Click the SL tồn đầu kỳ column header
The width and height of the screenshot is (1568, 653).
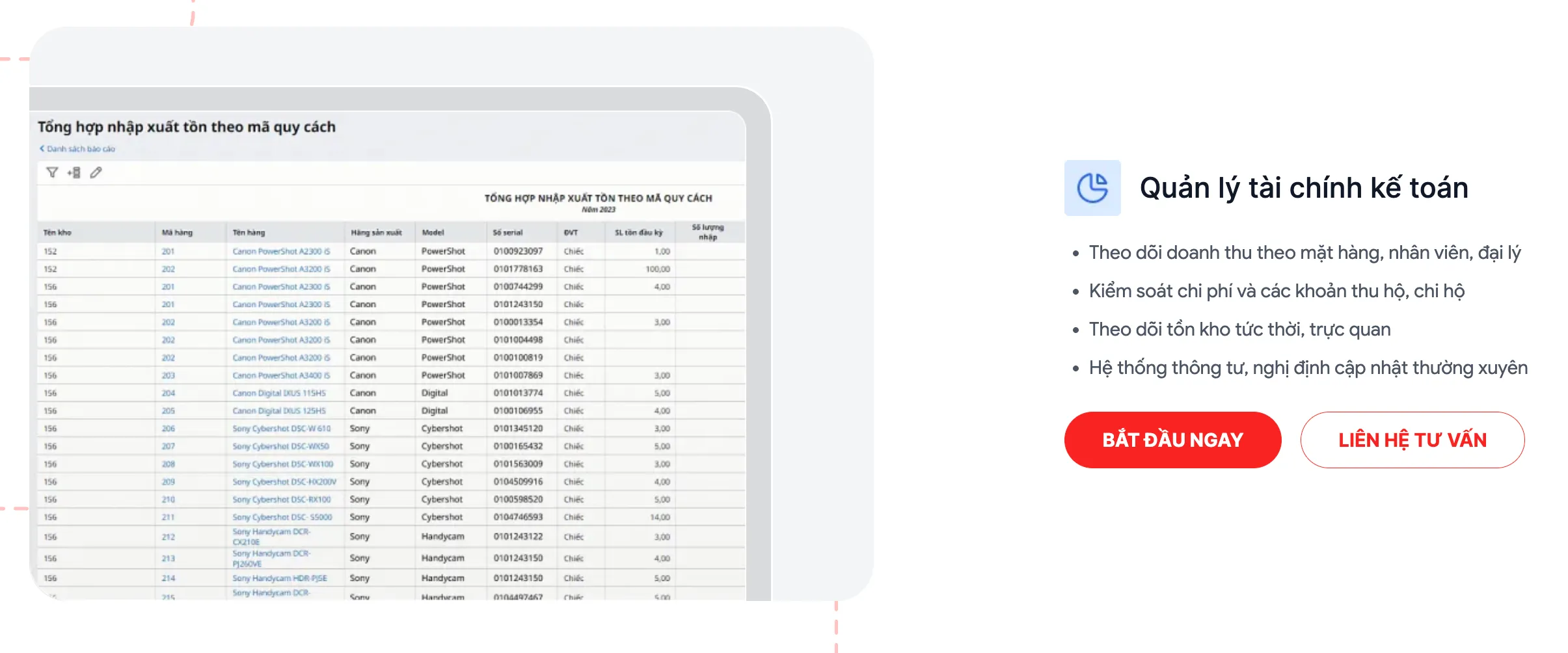pyautogui.click(x=638, y=232)
